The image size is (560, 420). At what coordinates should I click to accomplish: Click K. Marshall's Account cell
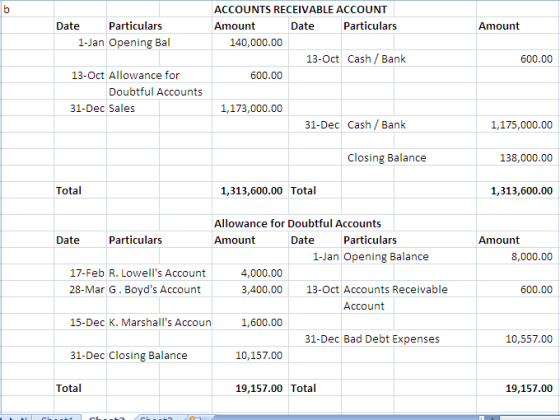(x=160, y=322)
